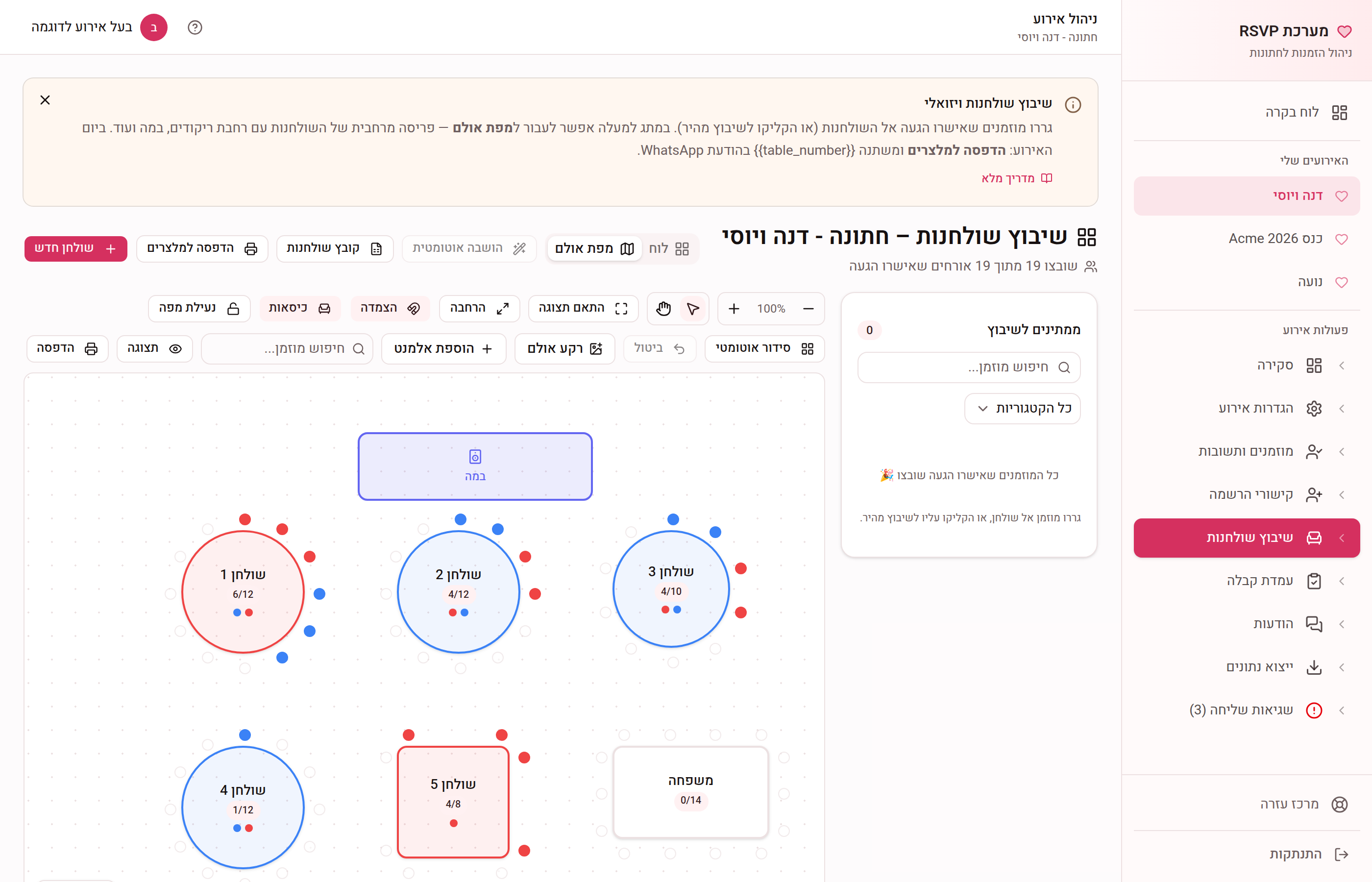Screen dimensions: 1372x882
Task: Close the info banner with X
Action: [x=45, y=100]
